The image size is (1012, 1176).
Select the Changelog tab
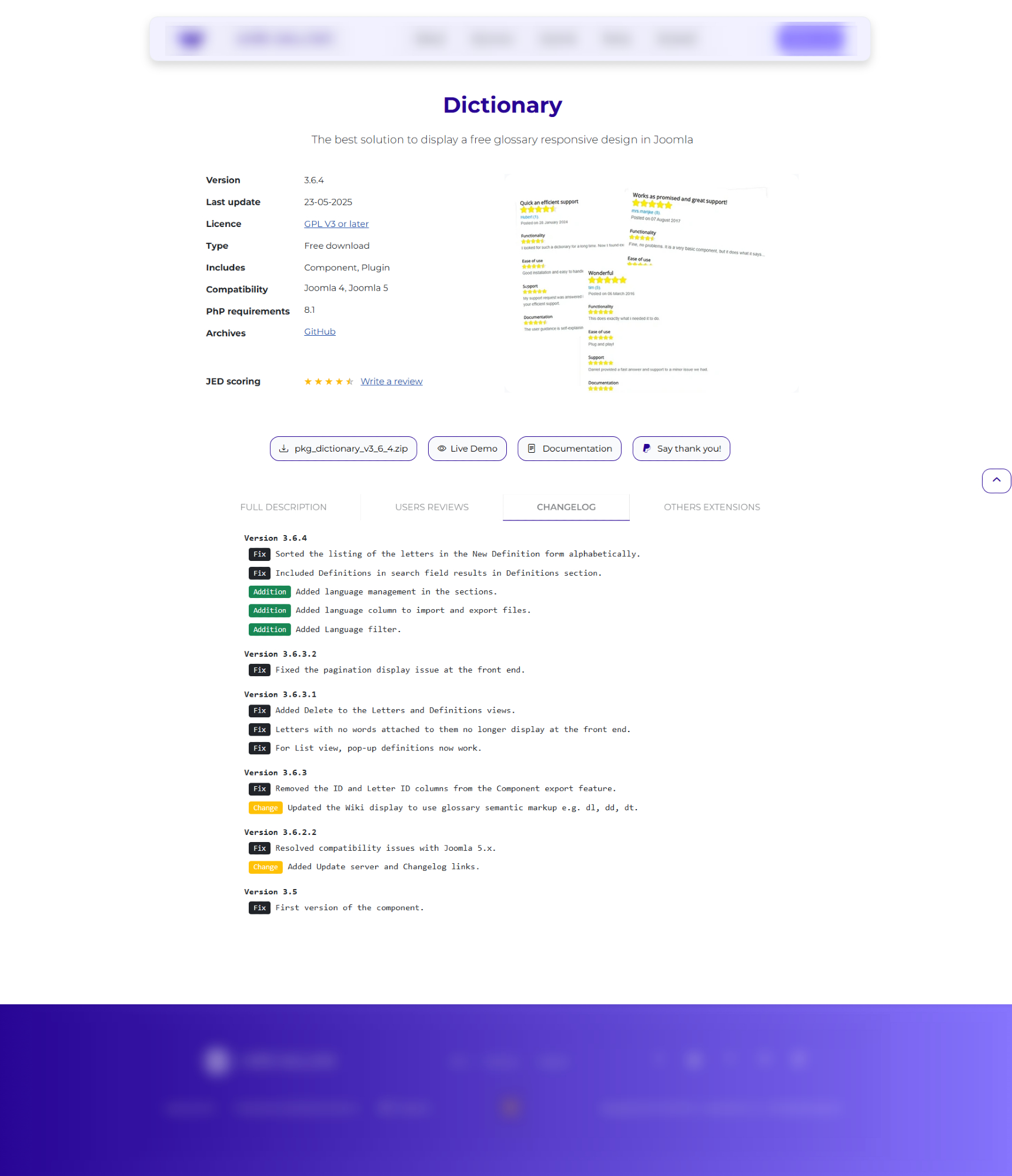click(566, 507)
